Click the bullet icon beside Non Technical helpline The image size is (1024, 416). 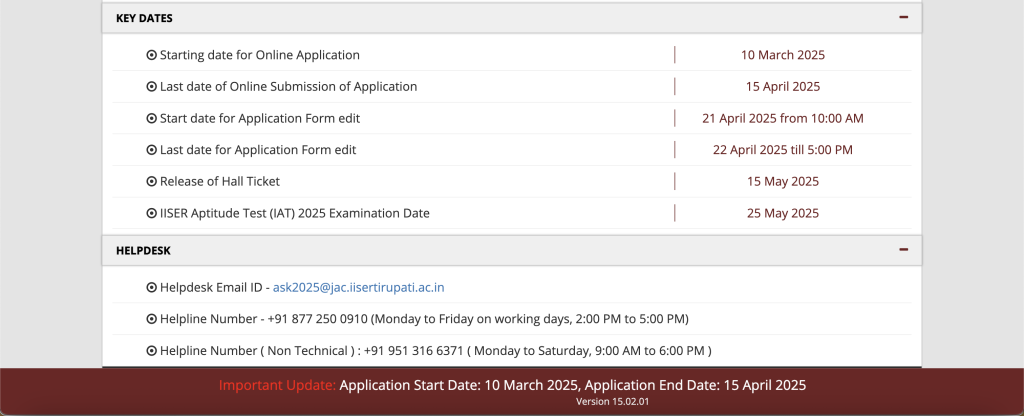[152, 351]
